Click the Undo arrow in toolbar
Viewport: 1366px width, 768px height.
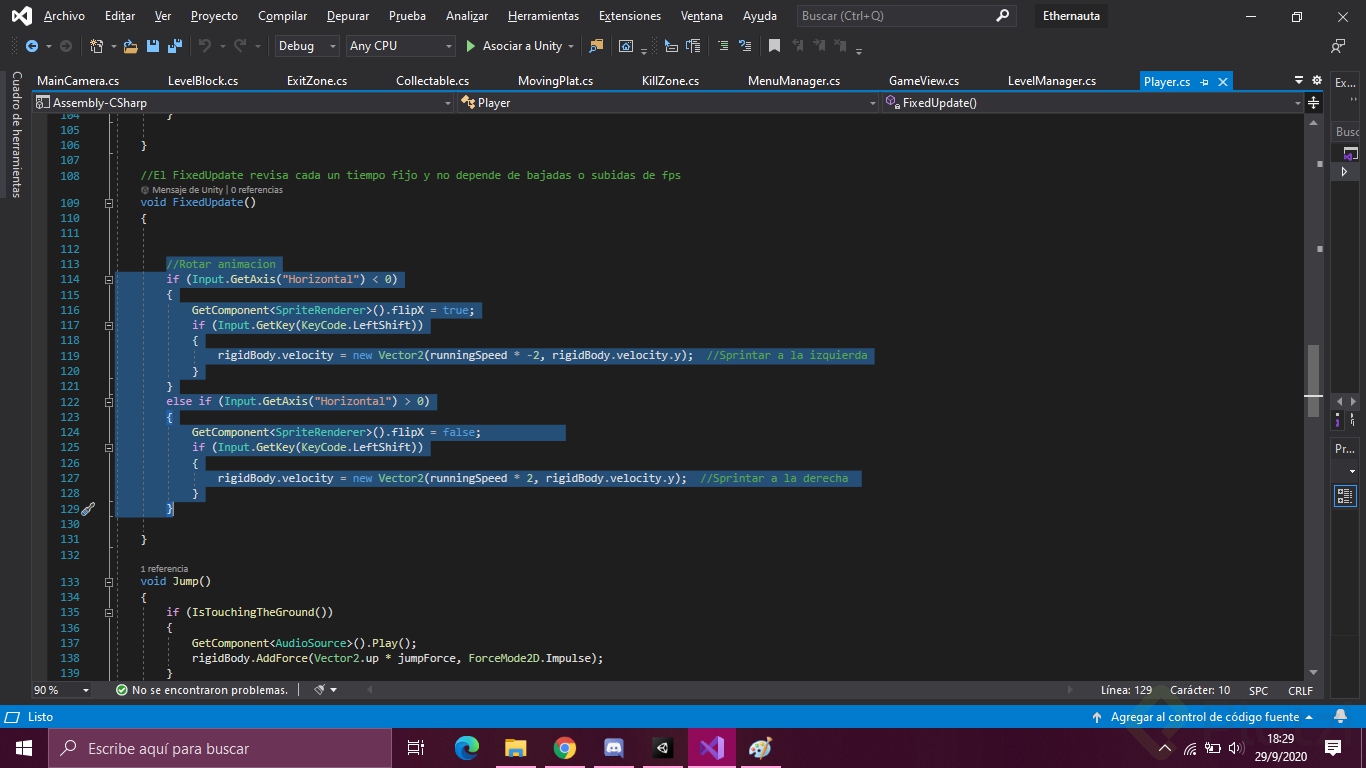pyautogui.click(x=204, y=46)
